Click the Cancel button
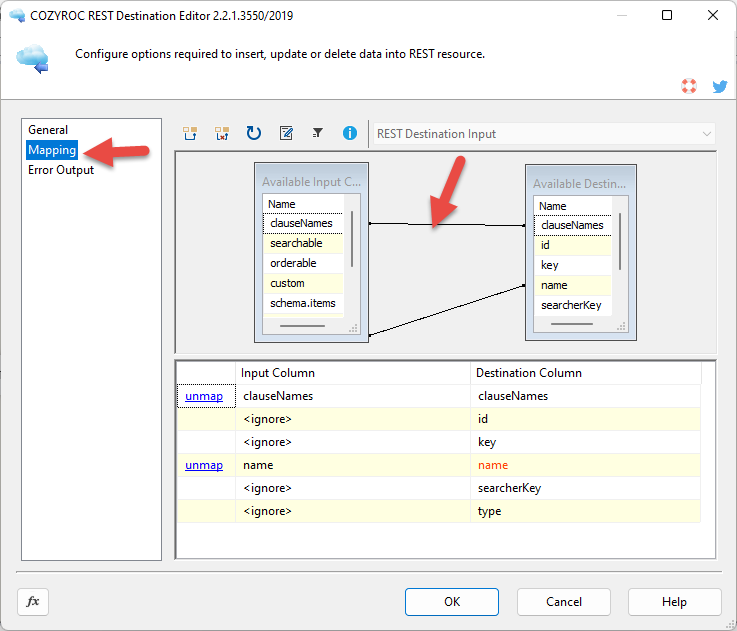This screenshot has height=631, width=737. click(x=564, y=602)
